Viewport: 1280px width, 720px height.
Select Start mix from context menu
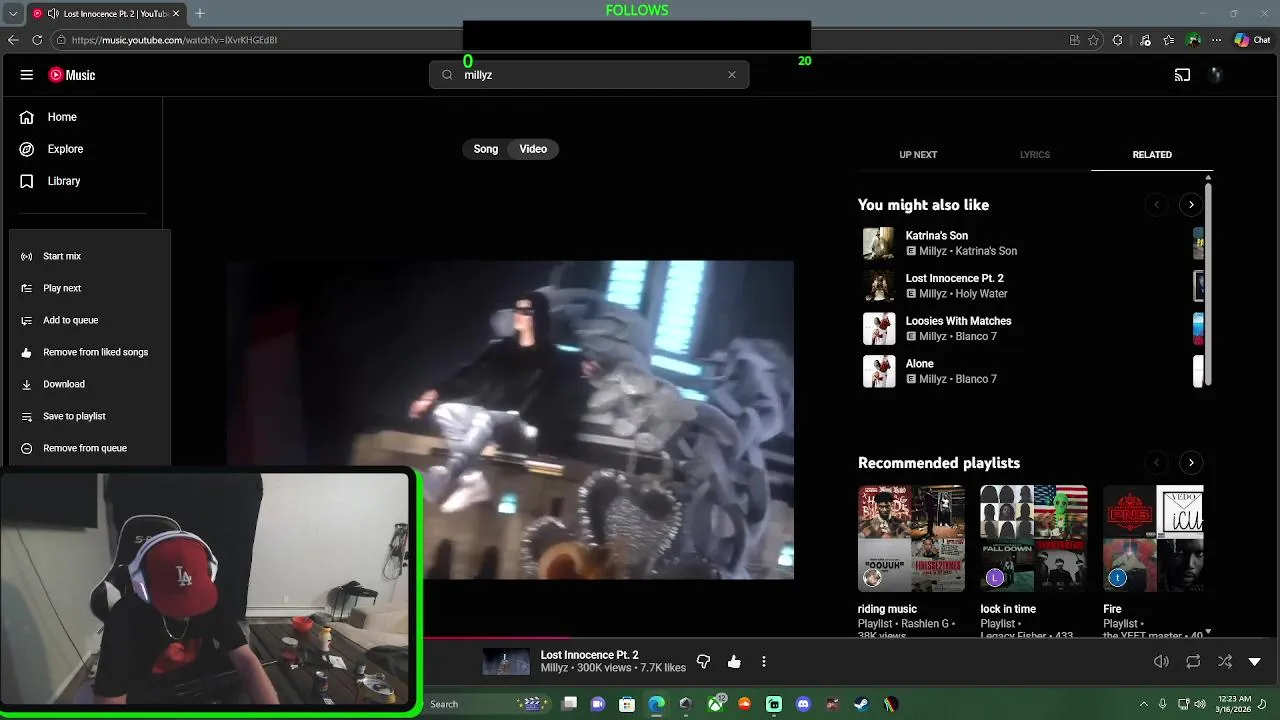tap(90, 256)
